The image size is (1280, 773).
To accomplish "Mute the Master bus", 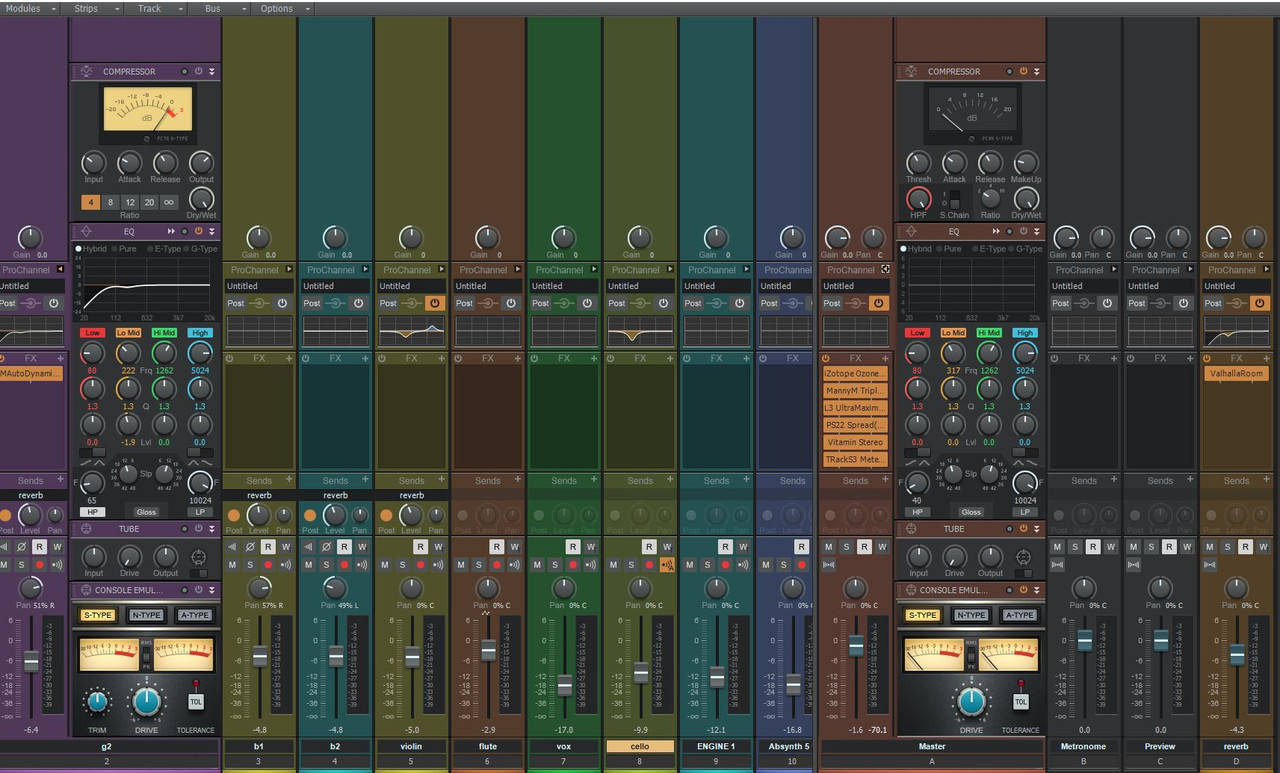I will (828, 547).
